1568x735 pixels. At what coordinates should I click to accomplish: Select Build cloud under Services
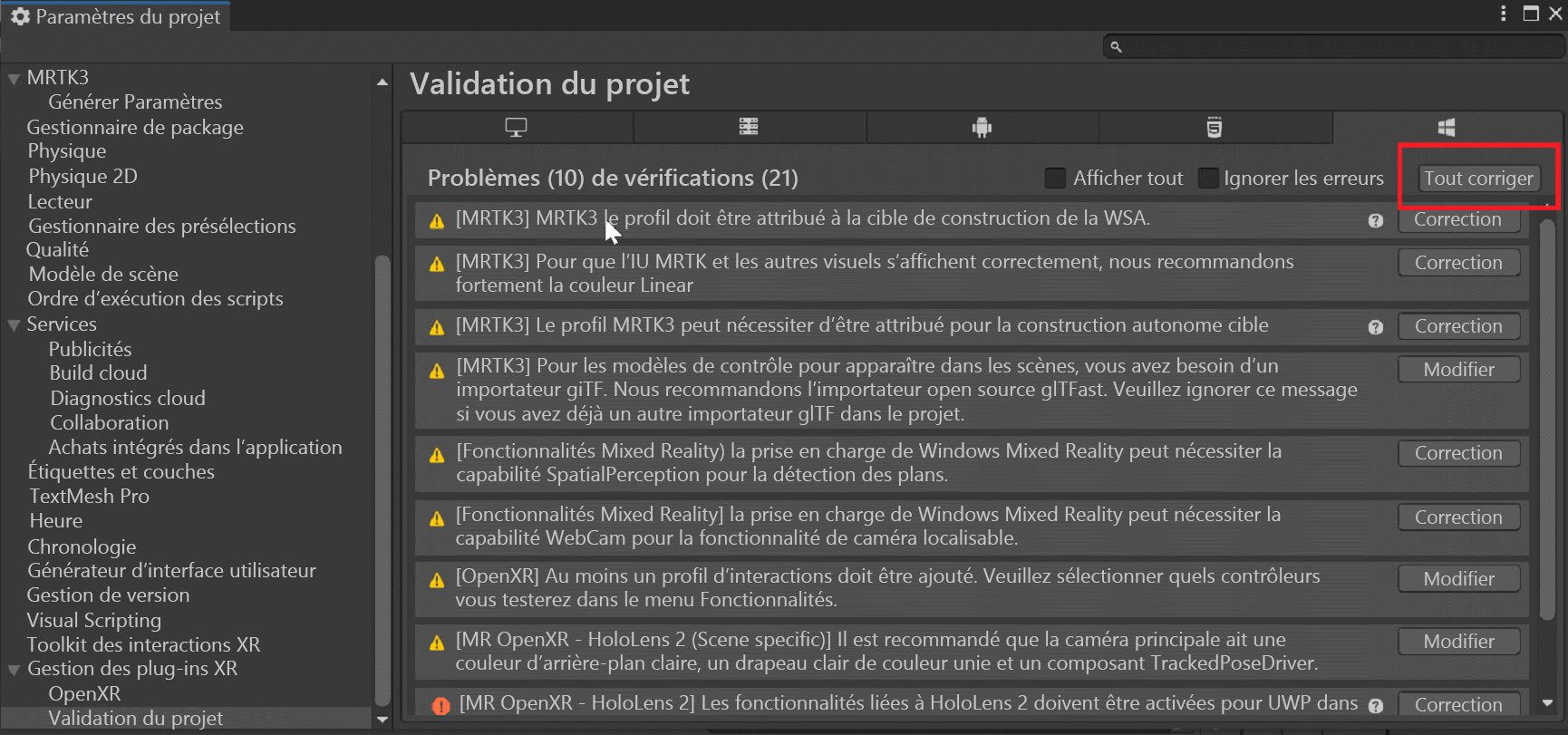point(98,372)
